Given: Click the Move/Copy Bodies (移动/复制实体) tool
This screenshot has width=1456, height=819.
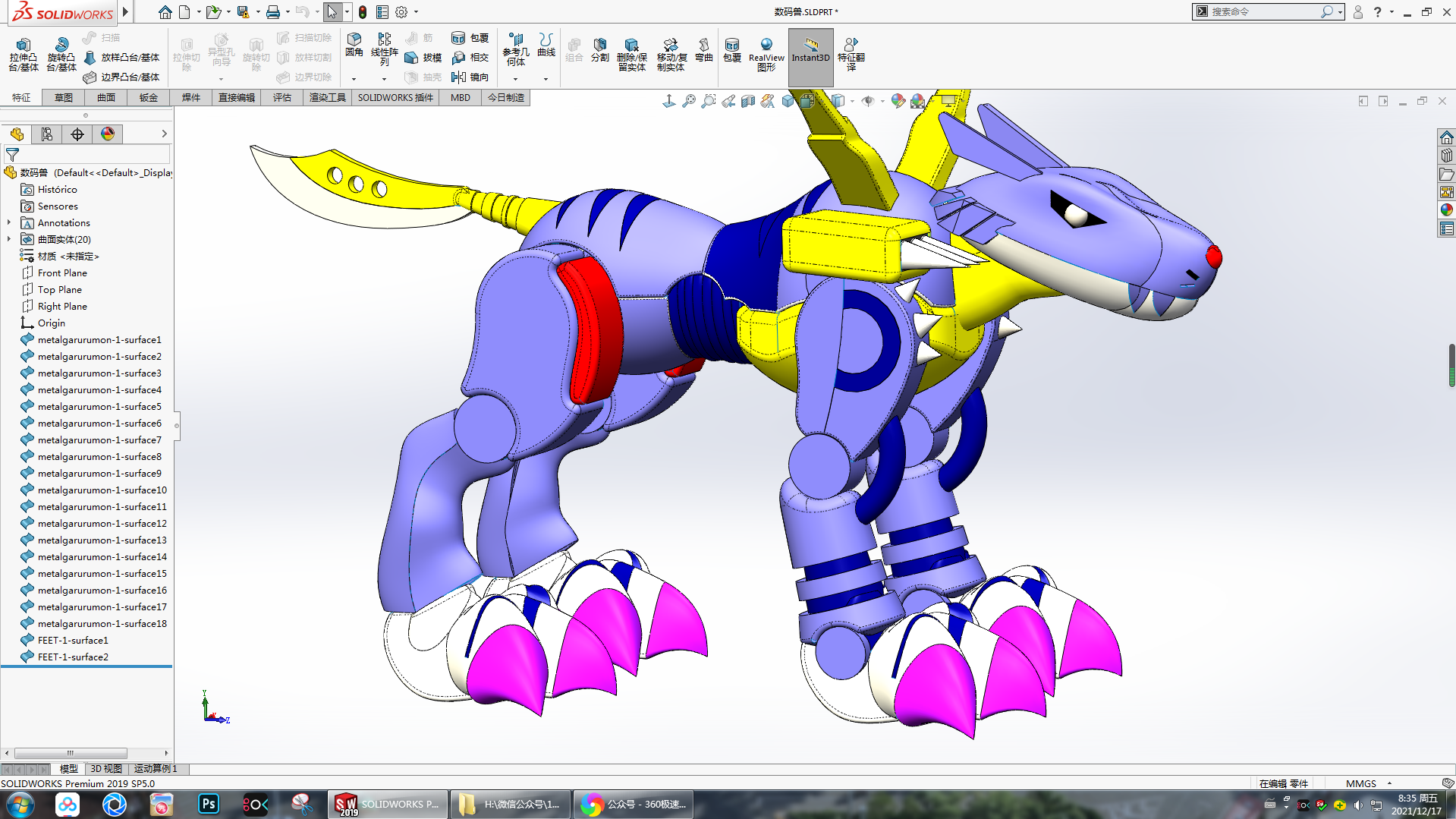Looking at the screenshot, I should 671,55.
